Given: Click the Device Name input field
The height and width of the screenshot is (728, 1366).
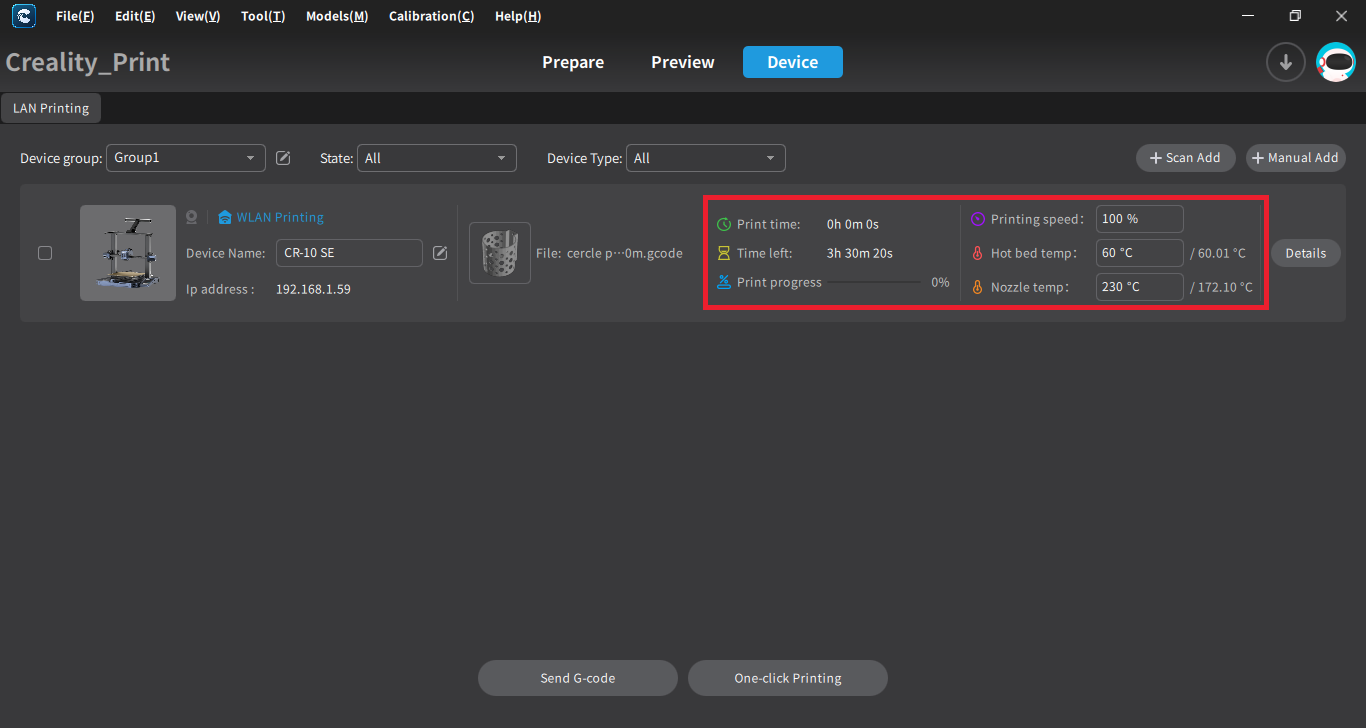Looking at the screenshot, I should click(349, 253).
